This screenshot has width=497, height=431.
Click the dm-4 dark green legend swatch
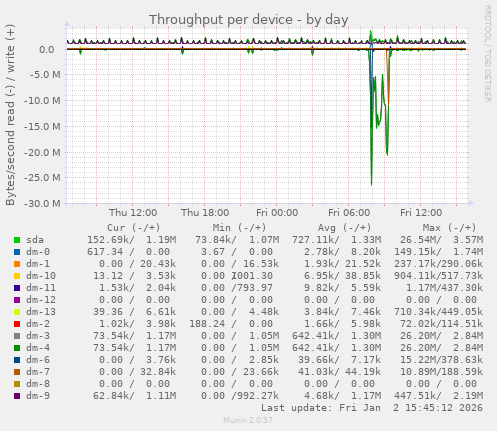coord(17,348)
